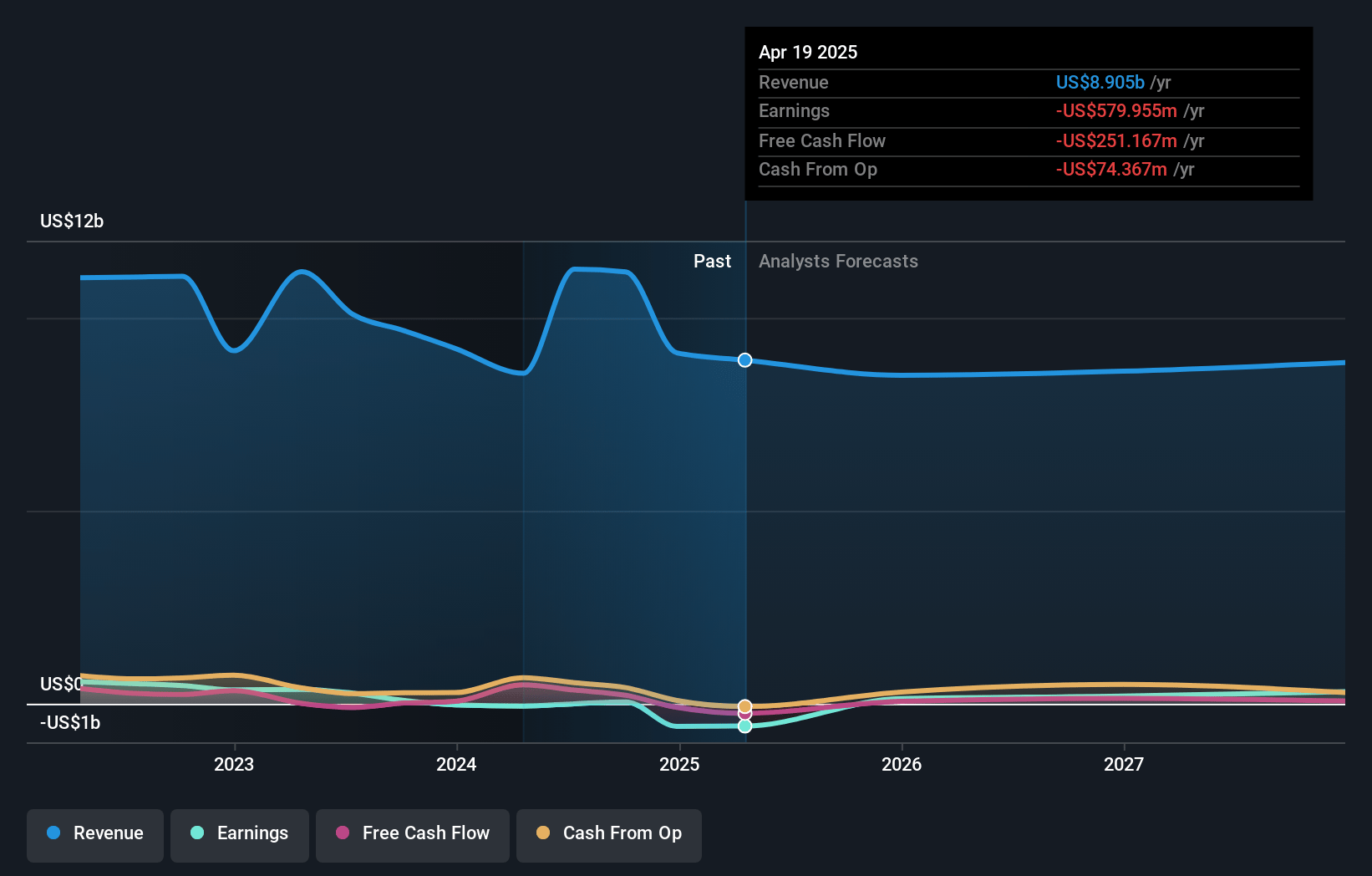Click the Past section label
This screenshot has width=1372, height=876.
click(x=712, y=262)
